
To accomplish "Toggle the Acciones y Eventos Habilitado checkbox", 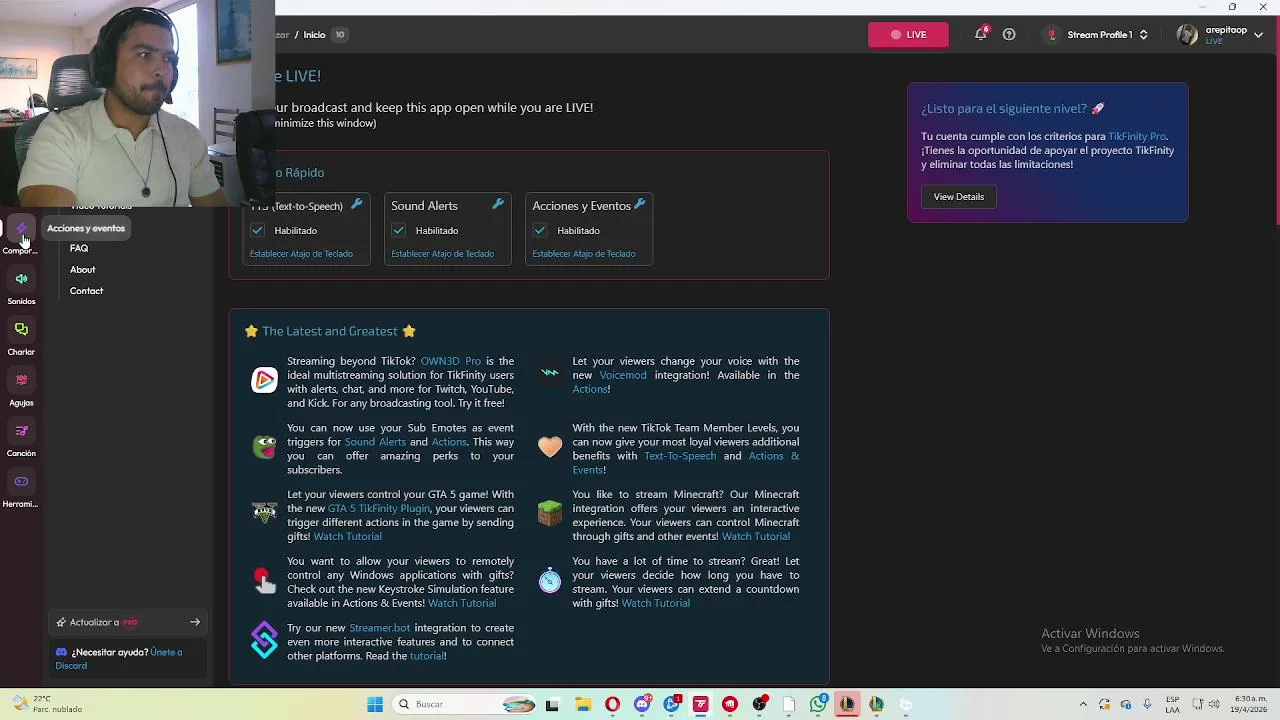I will 540,230.
